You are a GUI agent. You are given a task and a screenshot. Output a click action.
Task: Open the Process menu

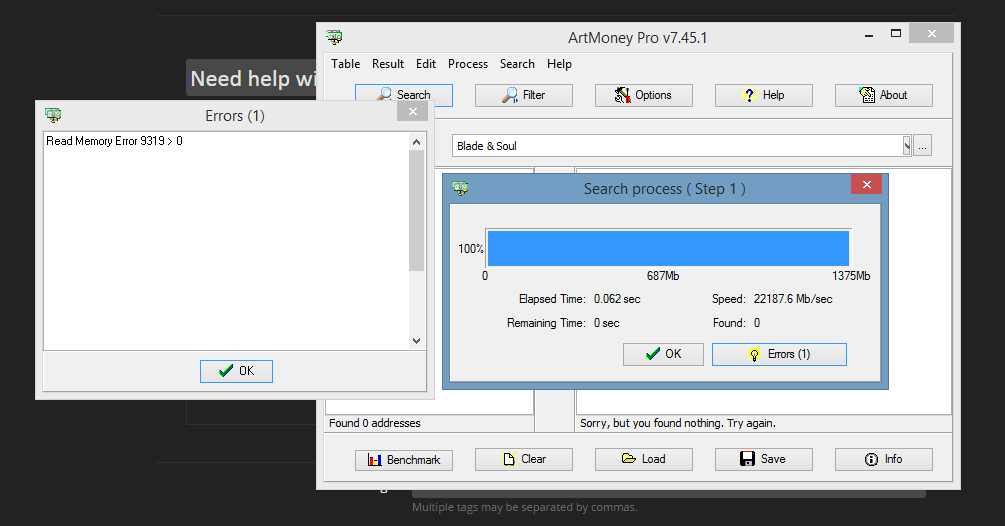point(468,64)
